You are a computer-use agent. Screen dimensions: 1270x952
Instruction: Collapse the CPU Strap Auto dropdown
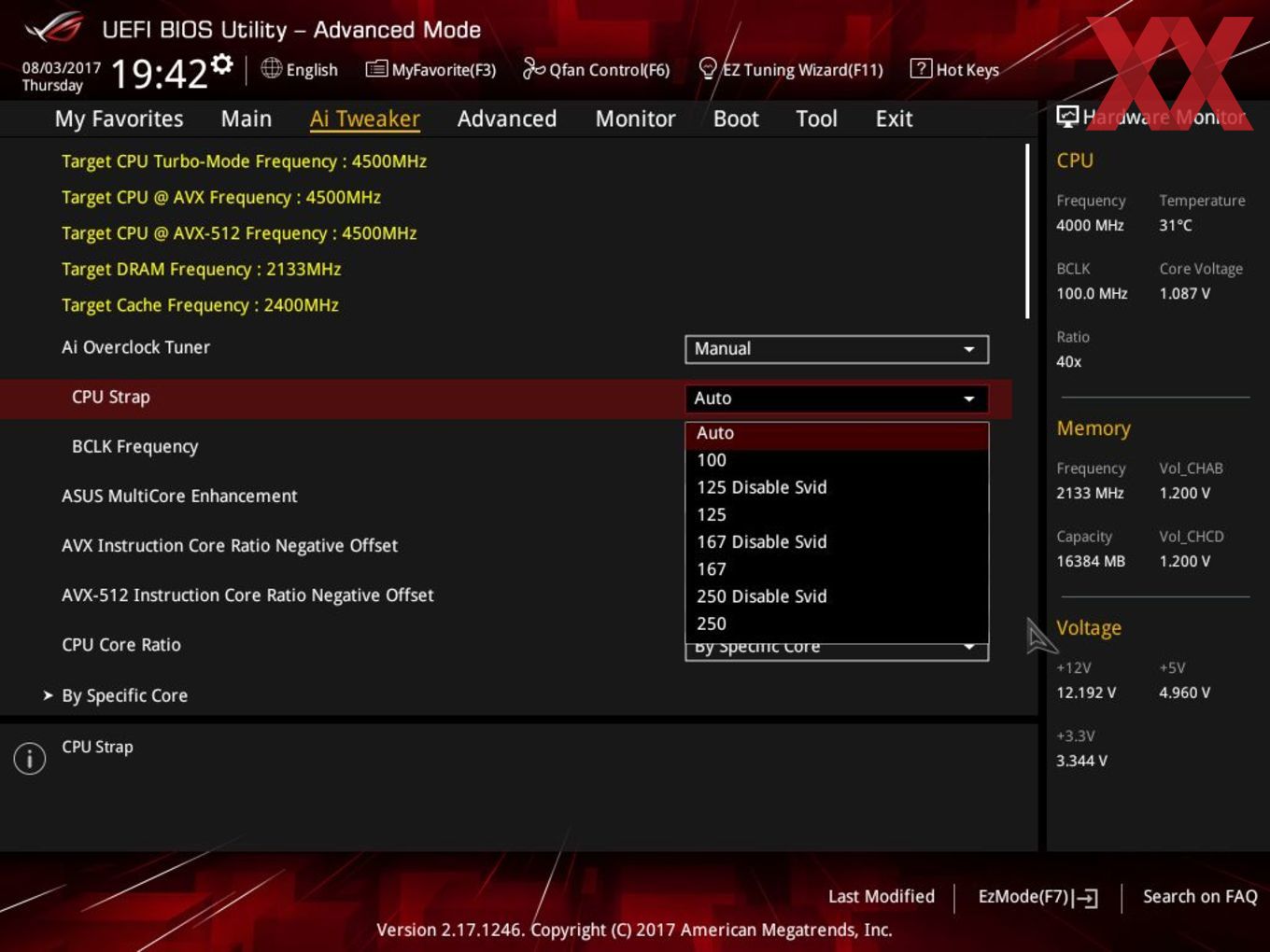[837, 399]
